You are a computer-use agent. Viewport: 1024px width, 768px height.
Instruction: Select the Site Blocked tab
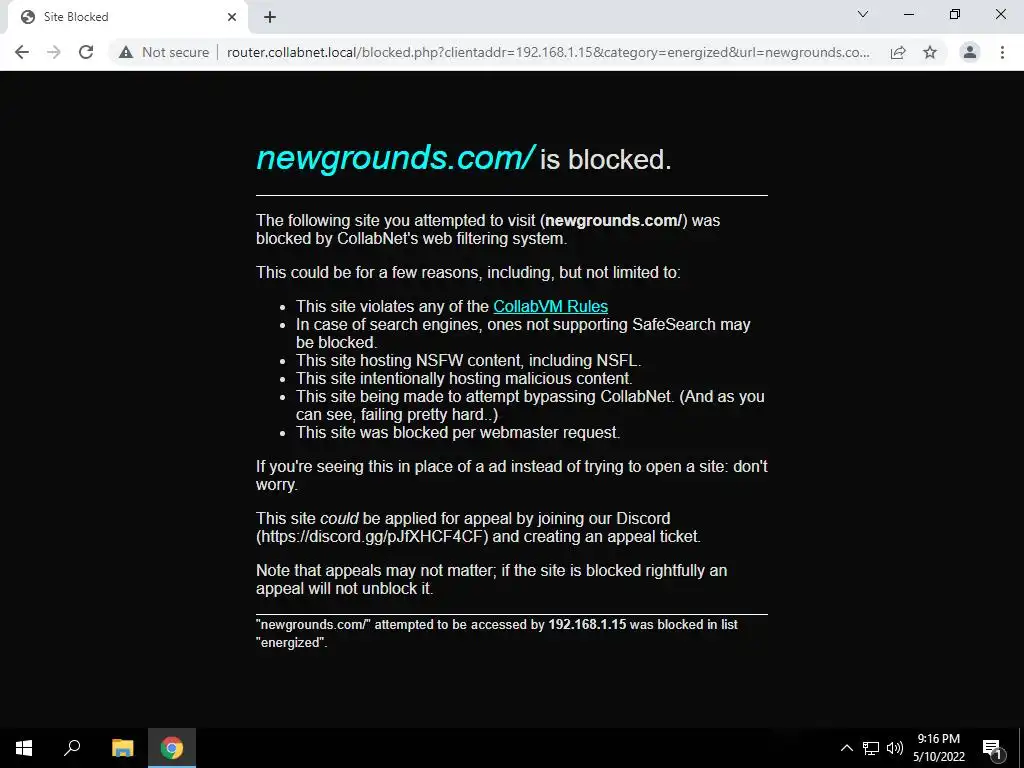(x=128, y=17)
